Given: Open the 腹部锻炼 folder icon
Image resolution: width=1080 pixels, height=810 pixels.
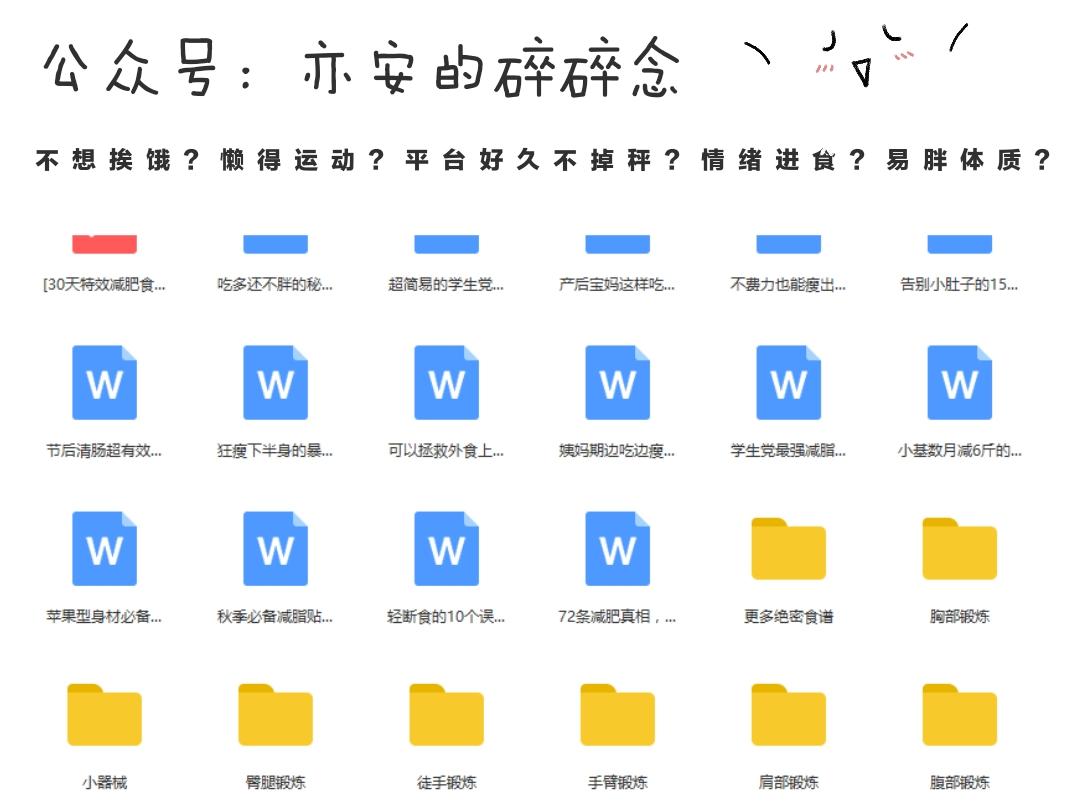Looking at the screenshot, I should click(x=959, y=715).
